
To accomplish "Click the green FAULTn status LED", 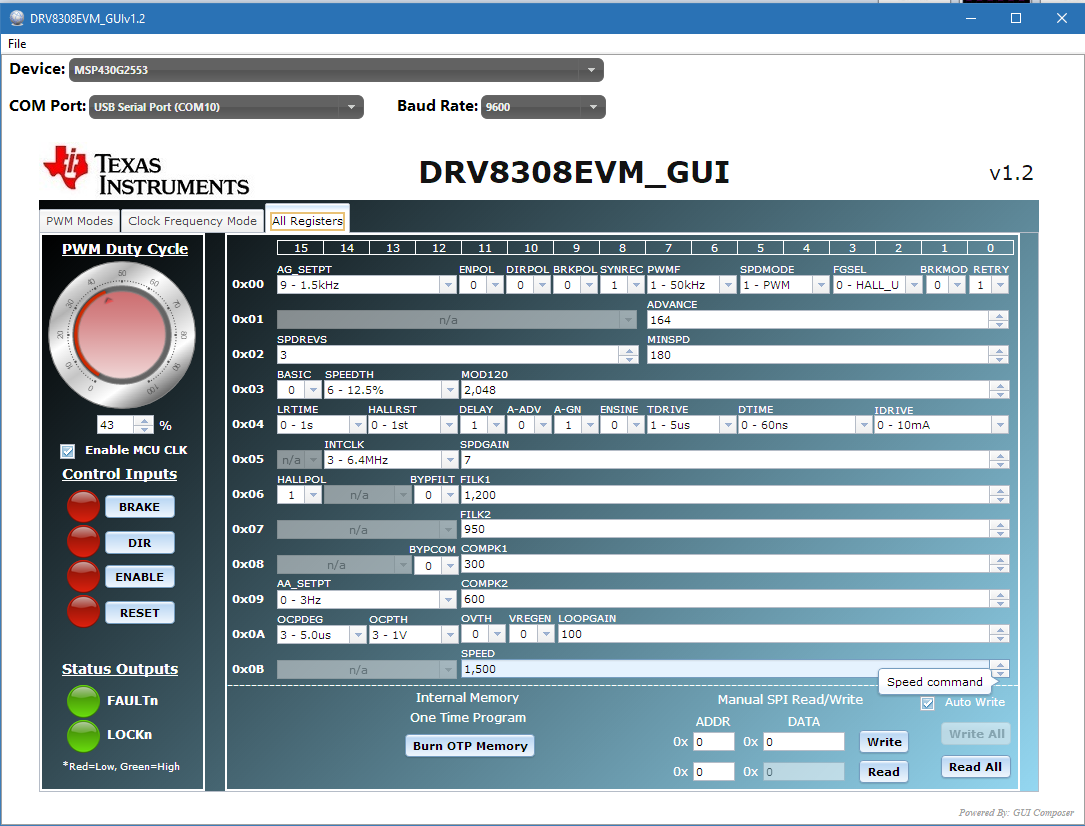I will point(83,701).
